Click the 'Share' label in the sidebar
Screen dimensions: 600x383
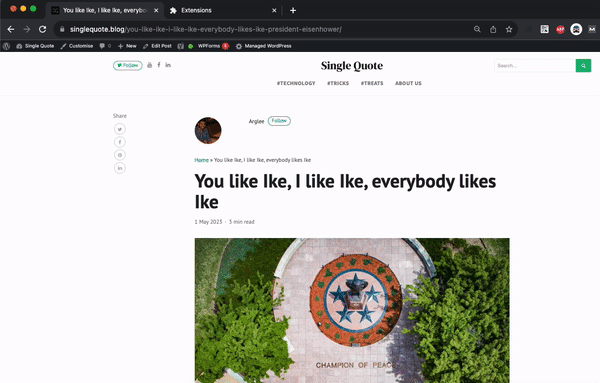tap(120, 116)
